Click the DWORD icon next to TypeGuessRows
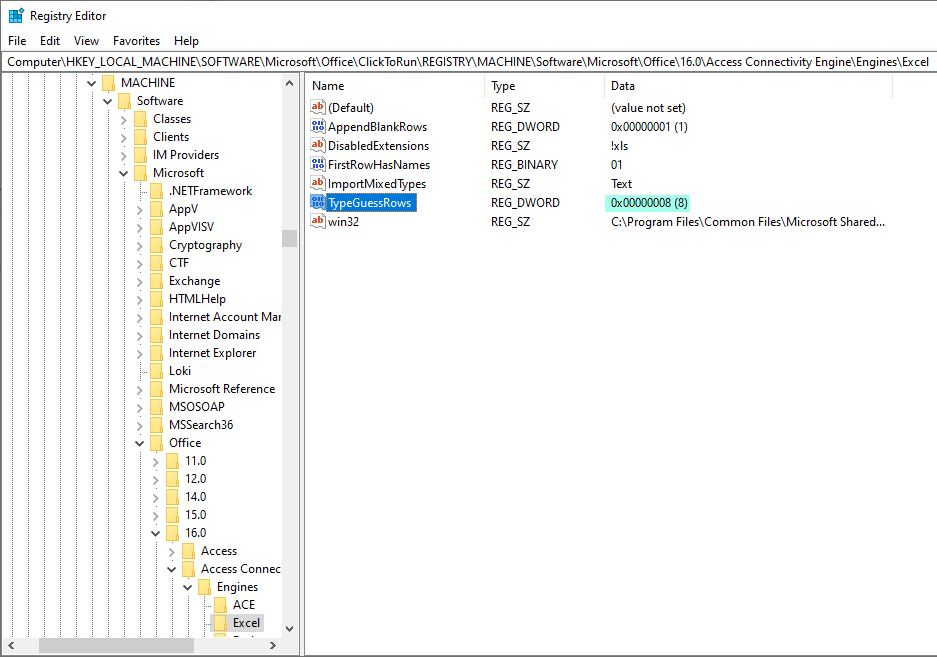The image size is (937, 657). (x=319, y=202)
